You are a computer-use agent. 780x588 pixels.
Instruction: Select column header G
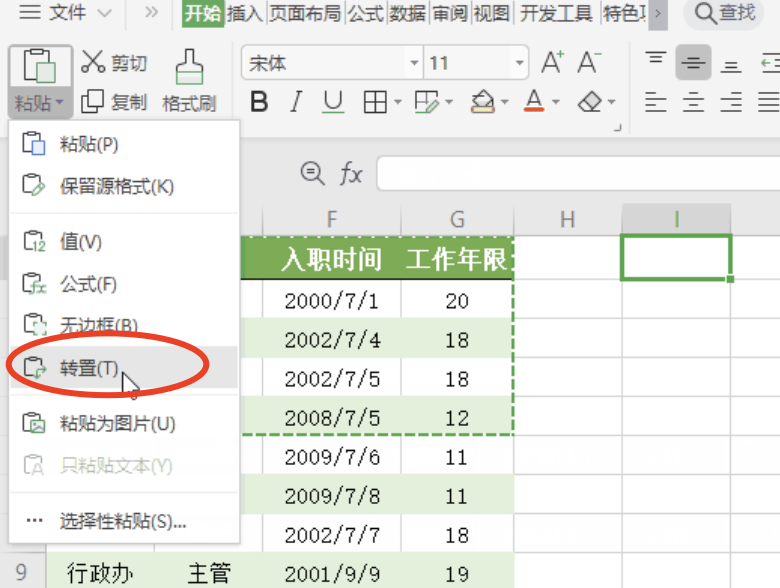[457, 219]
